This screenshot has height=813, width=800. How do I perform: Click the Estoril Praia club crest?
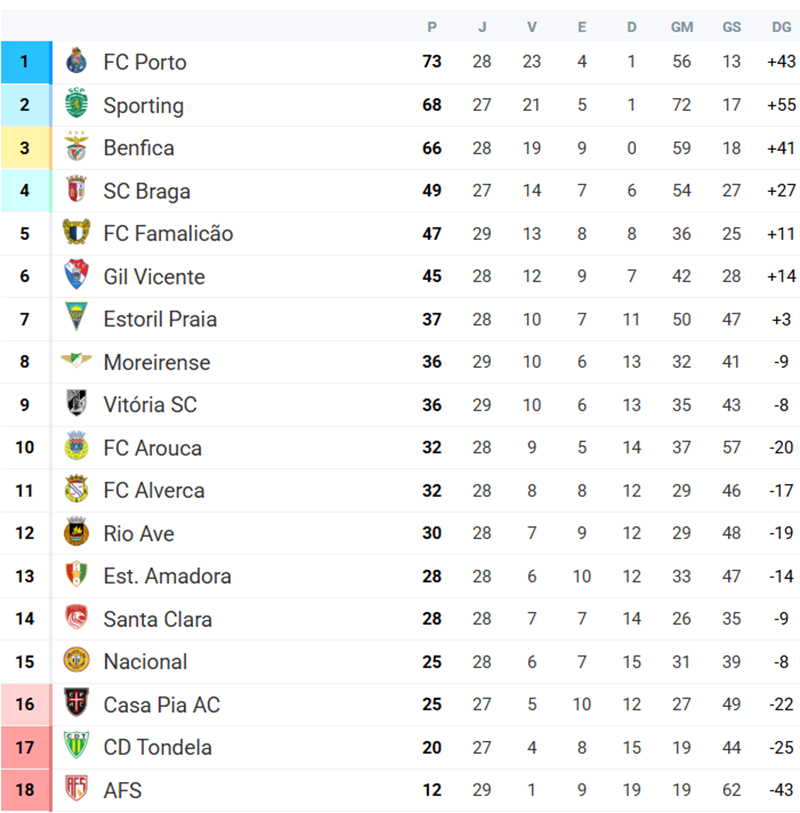click(x=76, y=319)
